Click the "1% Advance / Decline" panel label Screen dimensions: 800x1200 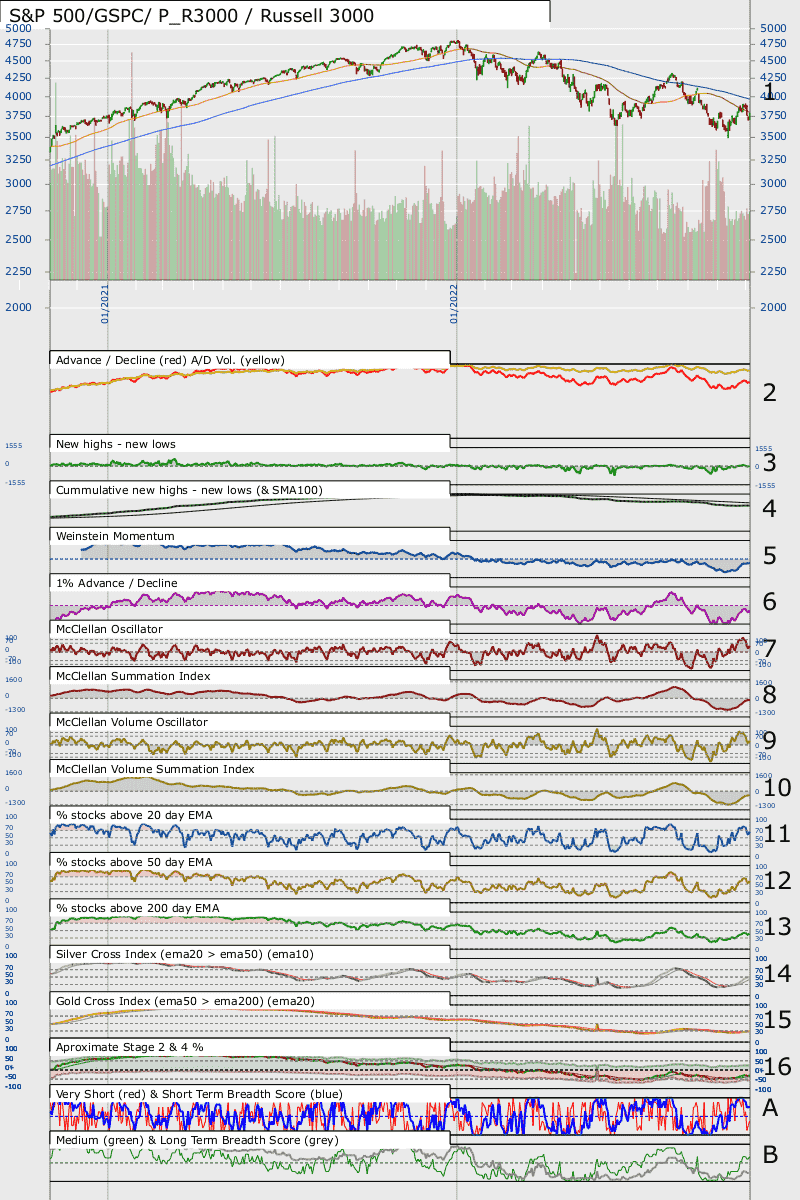(117, 582)
